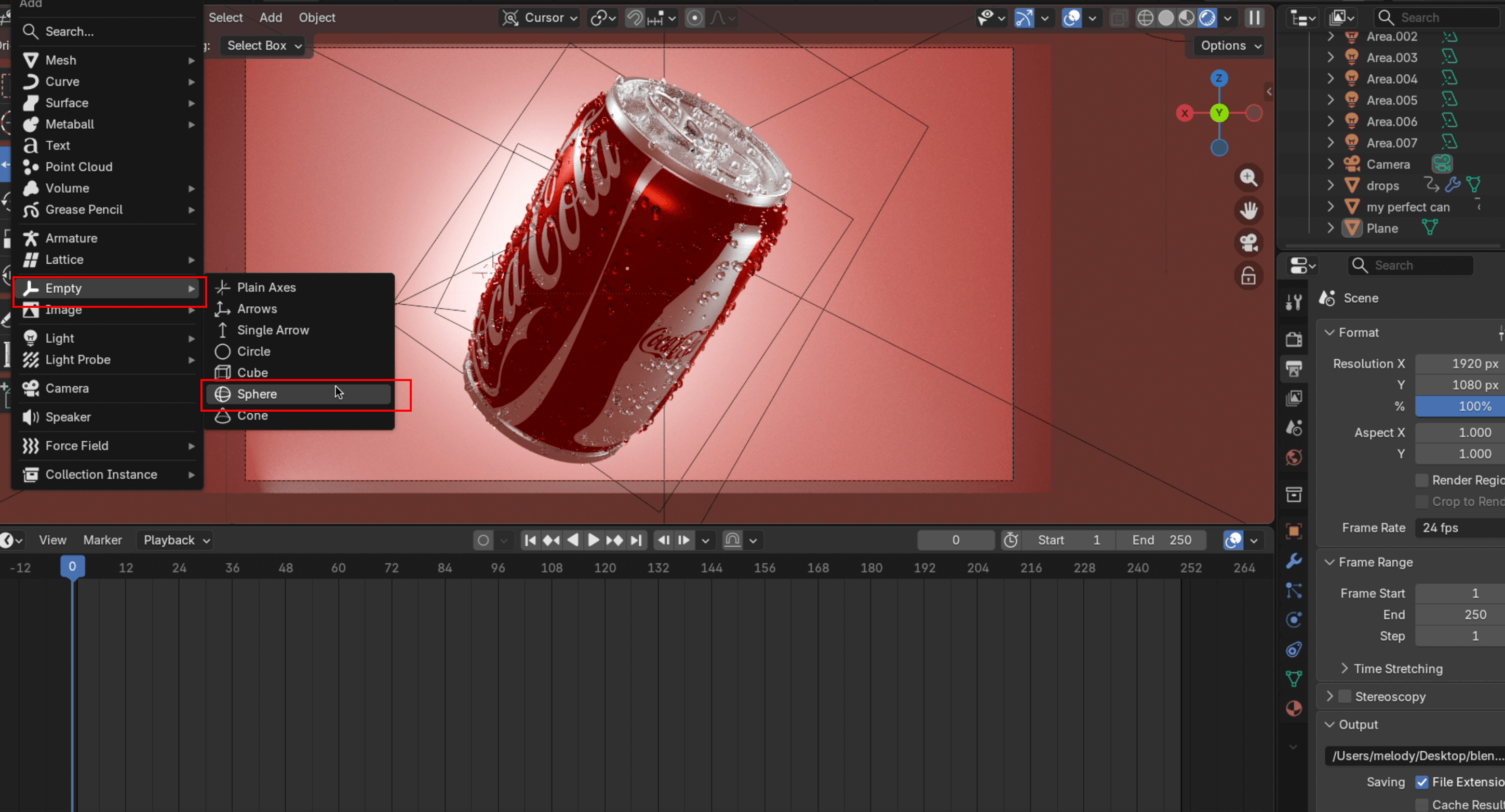The height and width of the screenshot is (812, 1505).
Task: Open the timeline Playback dropdown
Action: 176,540
